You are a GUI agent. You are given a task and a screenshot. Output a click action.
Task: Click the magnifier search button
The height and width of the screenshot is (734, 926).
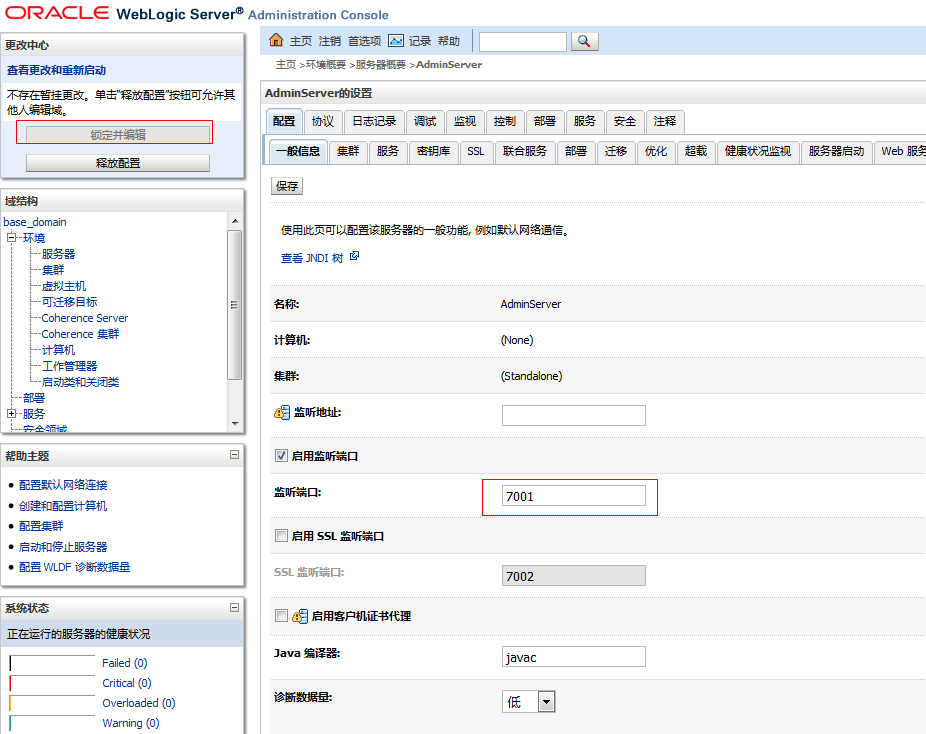tap(584, 41)
